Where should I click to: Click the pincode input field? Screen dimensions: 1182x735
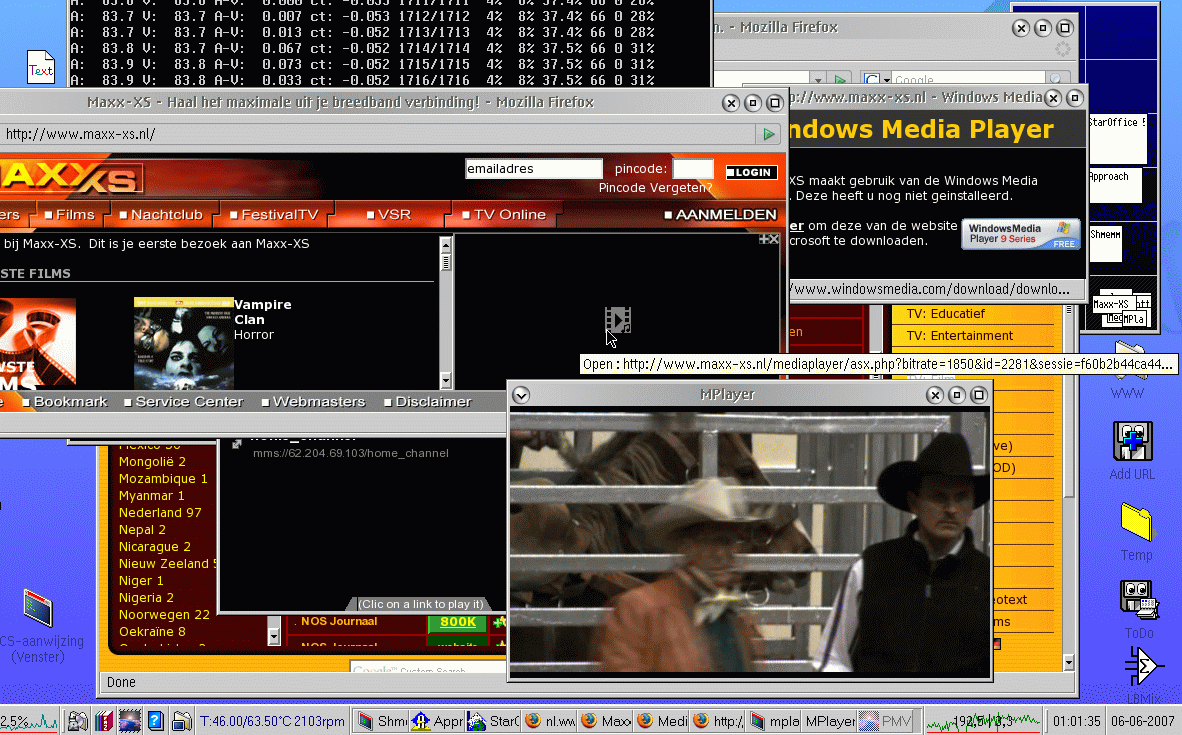click(693, 169)
